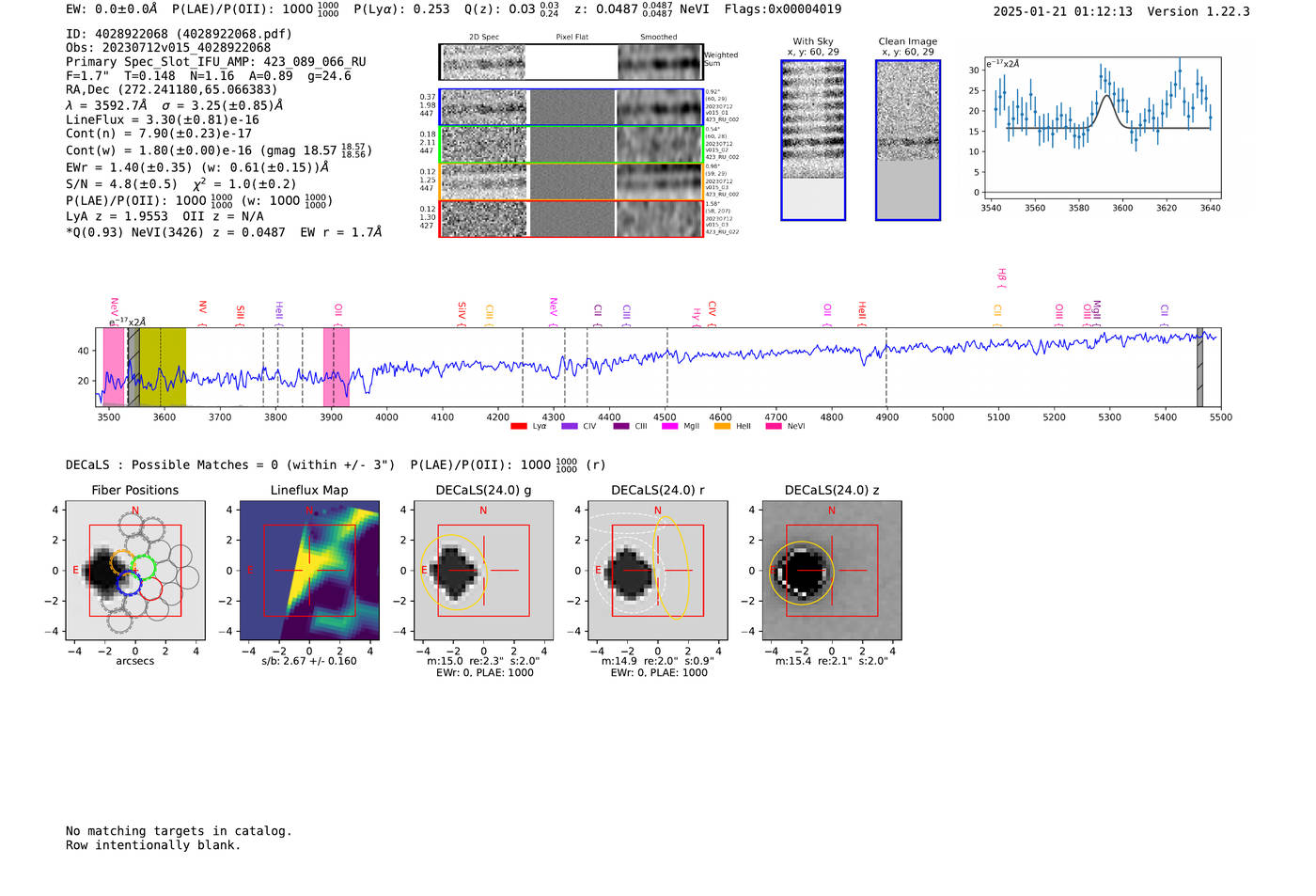
Task: Click the m:14.9 re:2.0" r-band caption
Action: click(657, 661)
